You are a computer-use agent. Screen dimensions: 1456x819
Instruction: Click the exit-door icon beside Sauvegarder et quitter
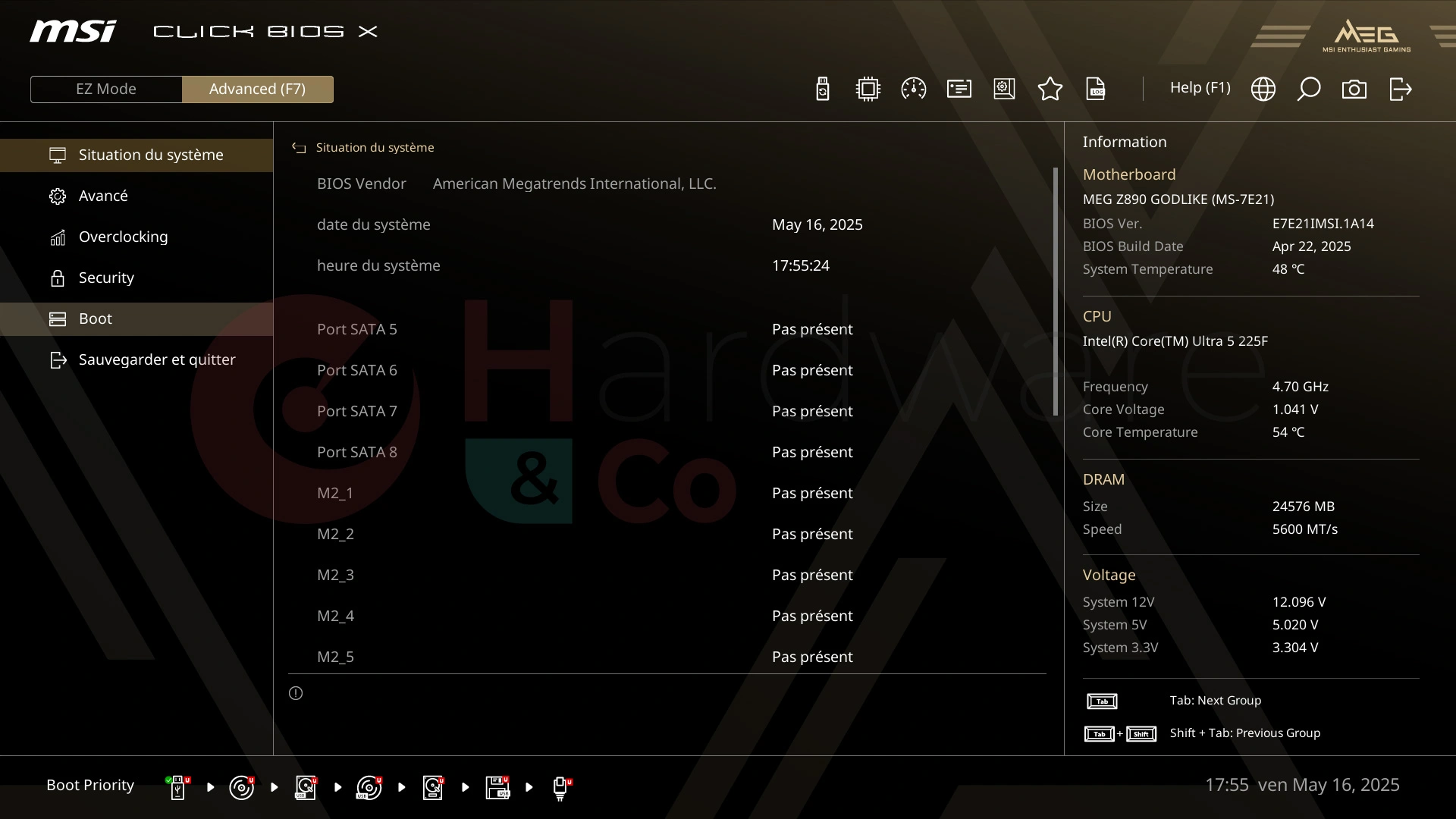click(x=58, y=359)
